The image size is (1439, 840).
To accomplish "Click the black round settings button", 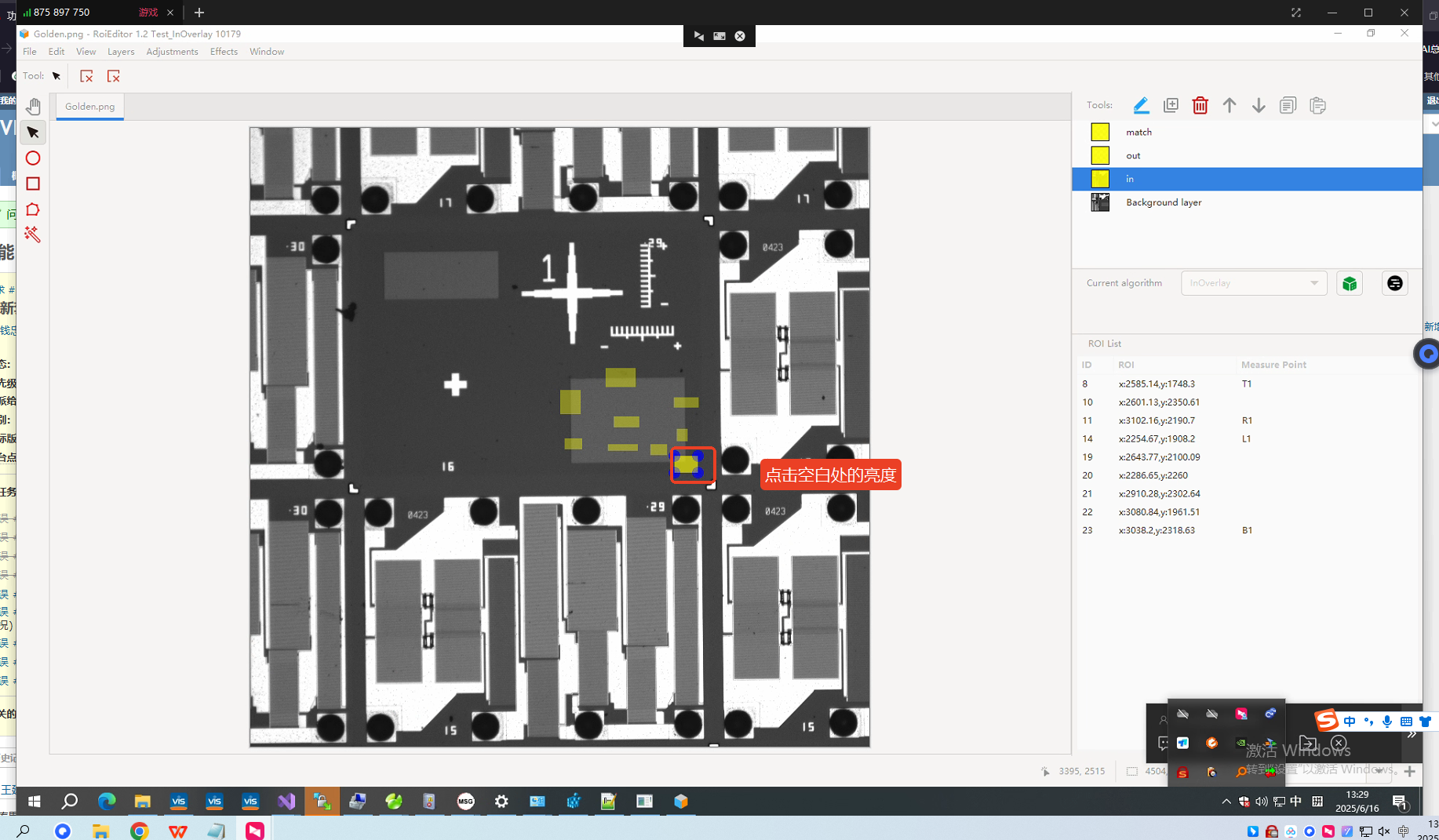I will 1394,283.
